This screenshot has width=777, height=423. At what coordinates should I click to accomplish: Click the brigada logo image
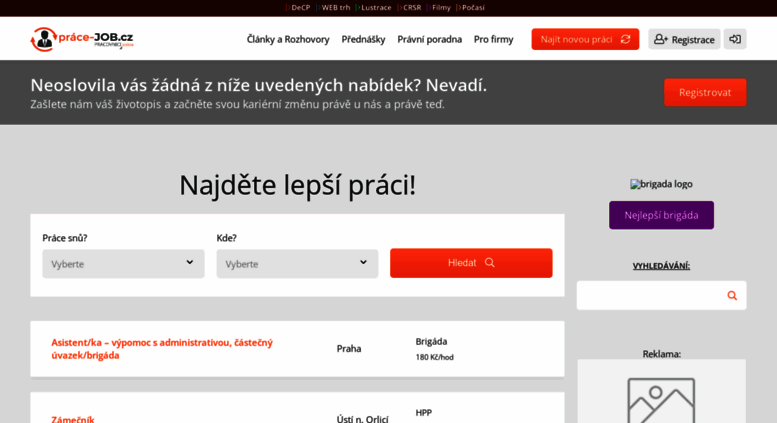click(x=661, y=184)
